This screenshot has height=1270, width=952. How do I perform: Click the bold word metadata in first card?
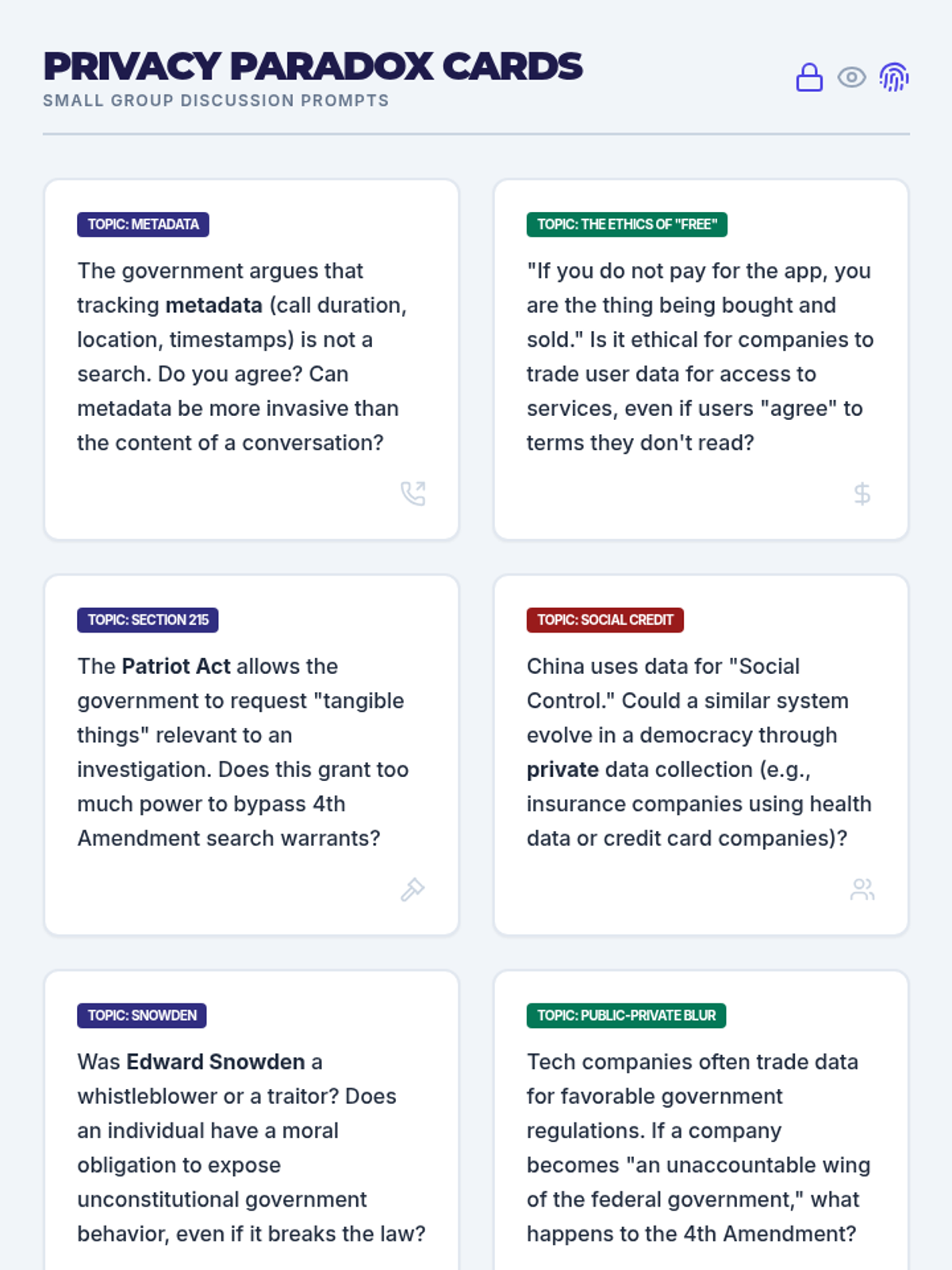pyautogui.click(x=213, y=306)
